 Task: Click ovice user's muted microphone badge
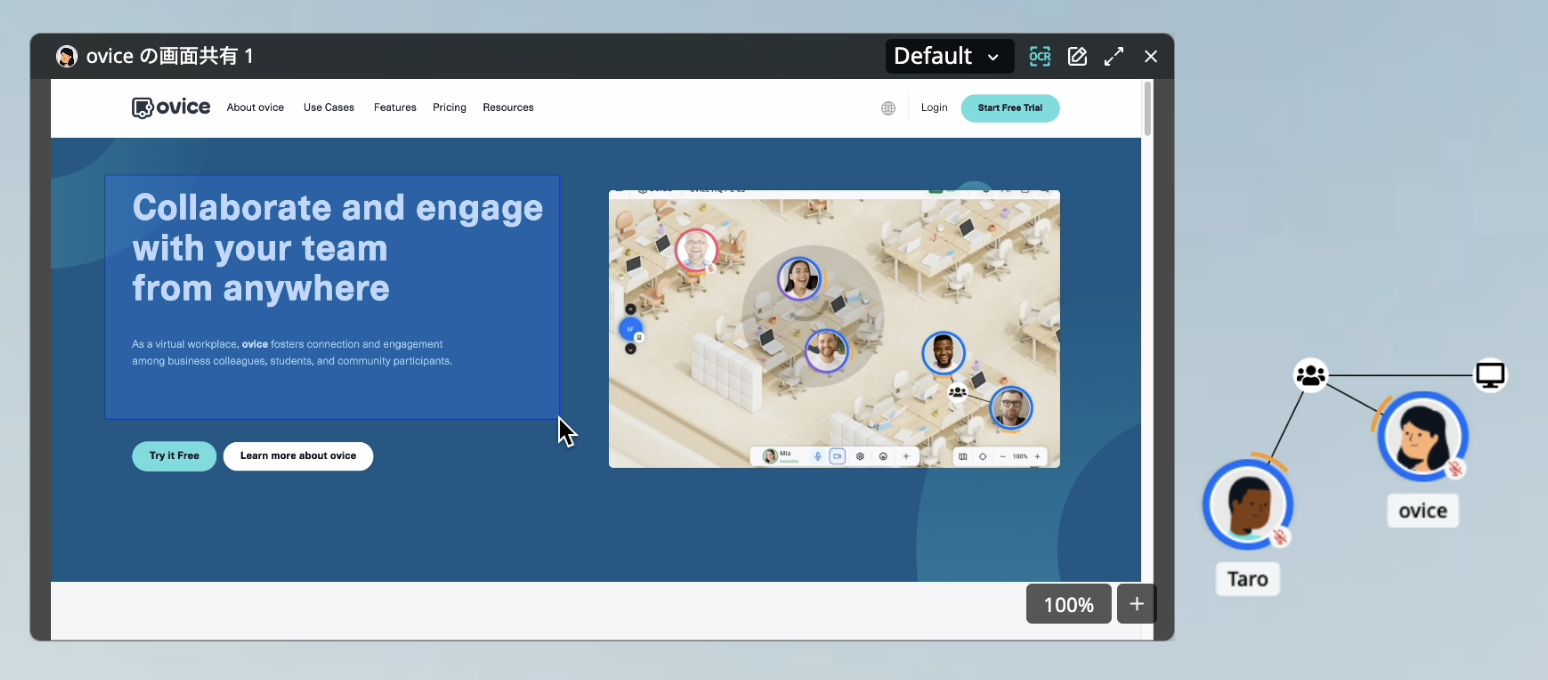(x=1457, y=468)
